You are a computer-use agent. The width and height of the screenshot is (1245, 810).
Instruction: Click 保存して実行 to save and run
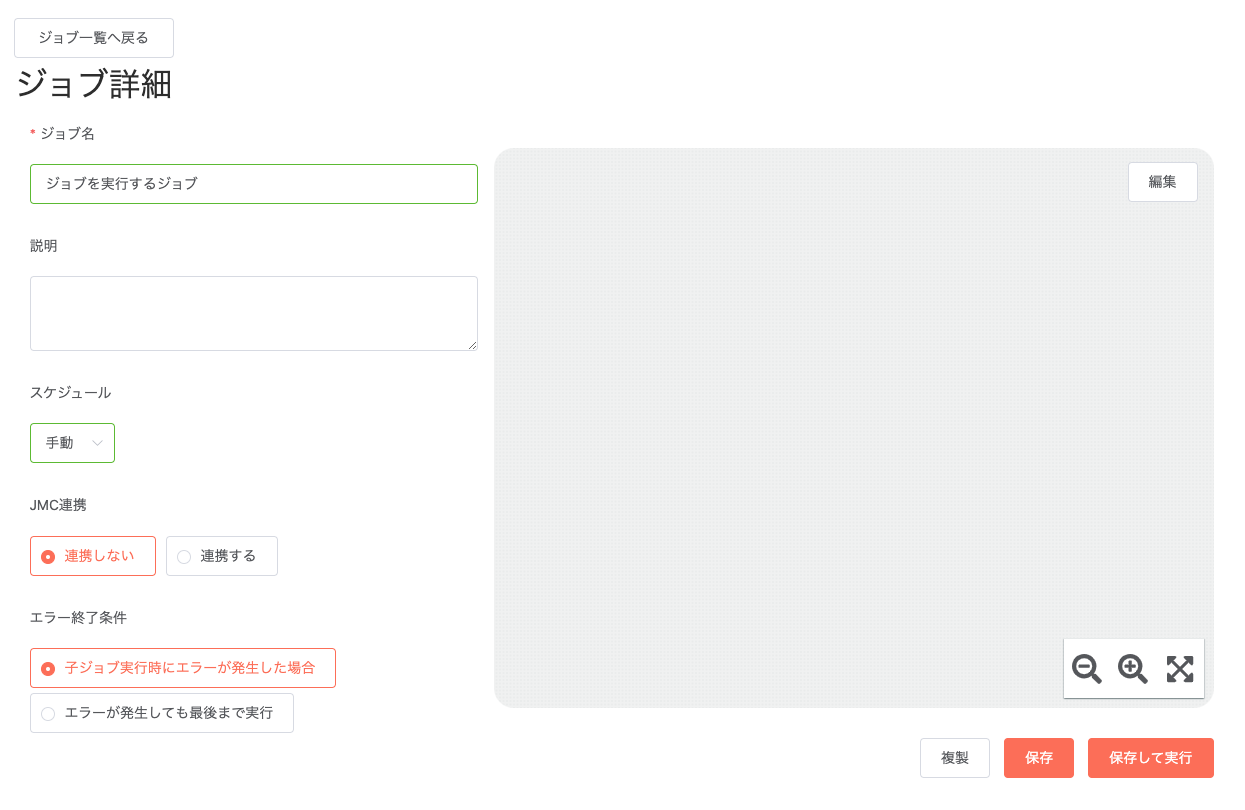[x=1151, y=758]
